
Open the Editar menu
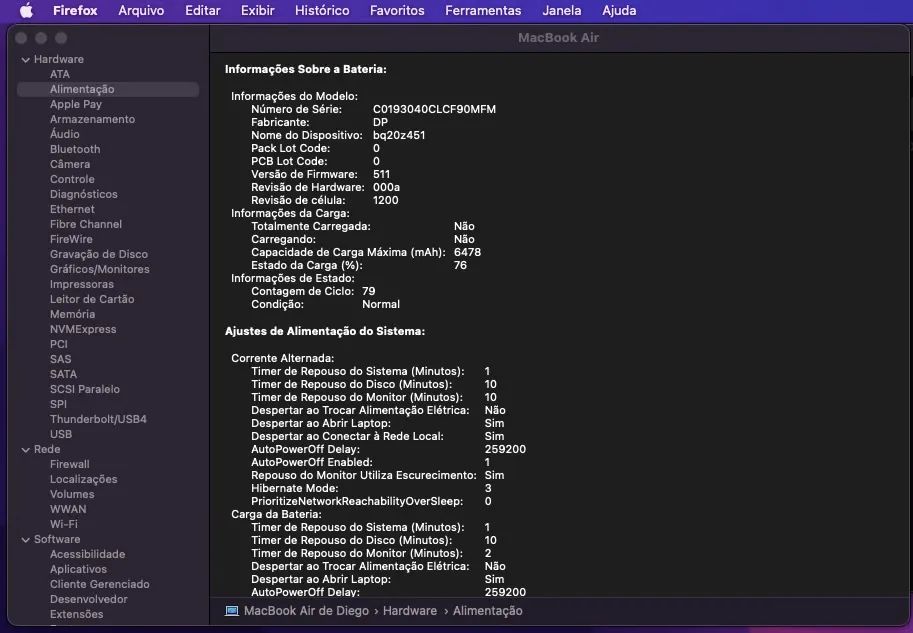tap(203, 10)
